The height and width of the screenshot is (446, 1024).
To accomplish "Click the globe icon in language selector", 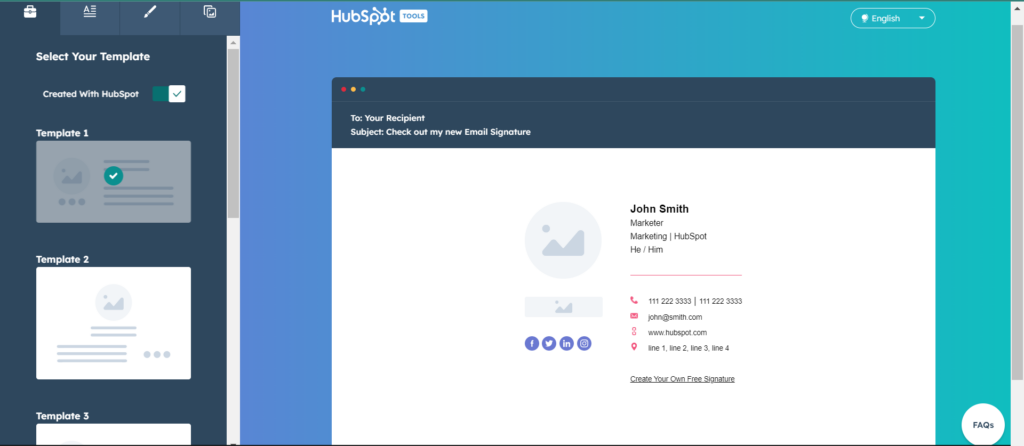I will 864,18.
